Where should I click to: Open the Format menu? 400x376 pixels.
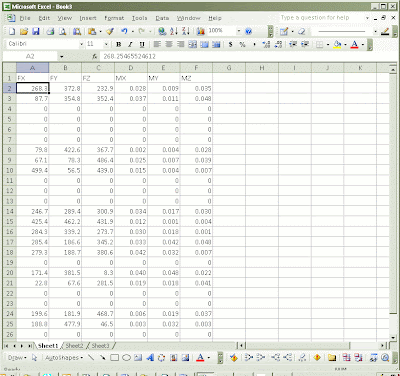114,18
